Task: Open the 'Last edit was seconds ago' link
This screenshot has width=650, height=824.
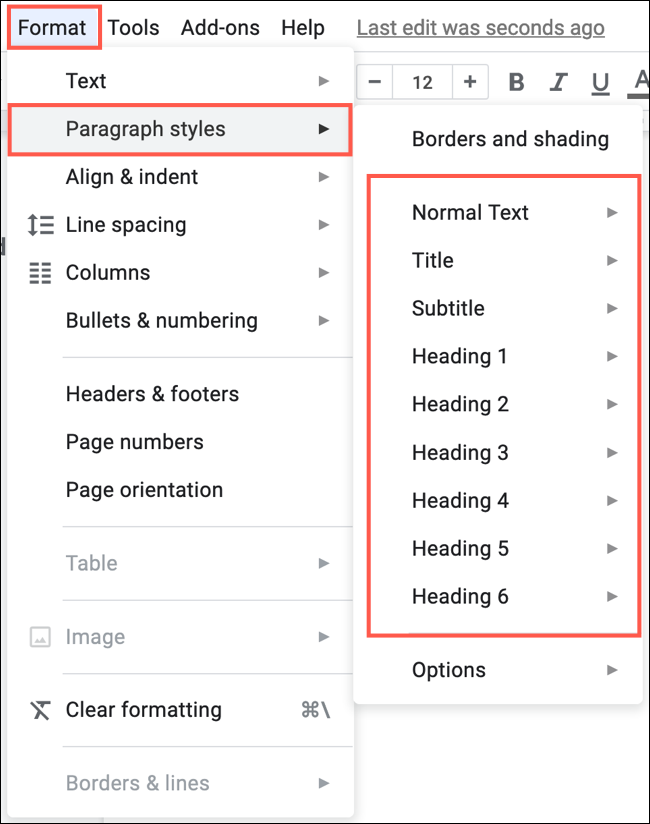Action: (x=480, y=28)
